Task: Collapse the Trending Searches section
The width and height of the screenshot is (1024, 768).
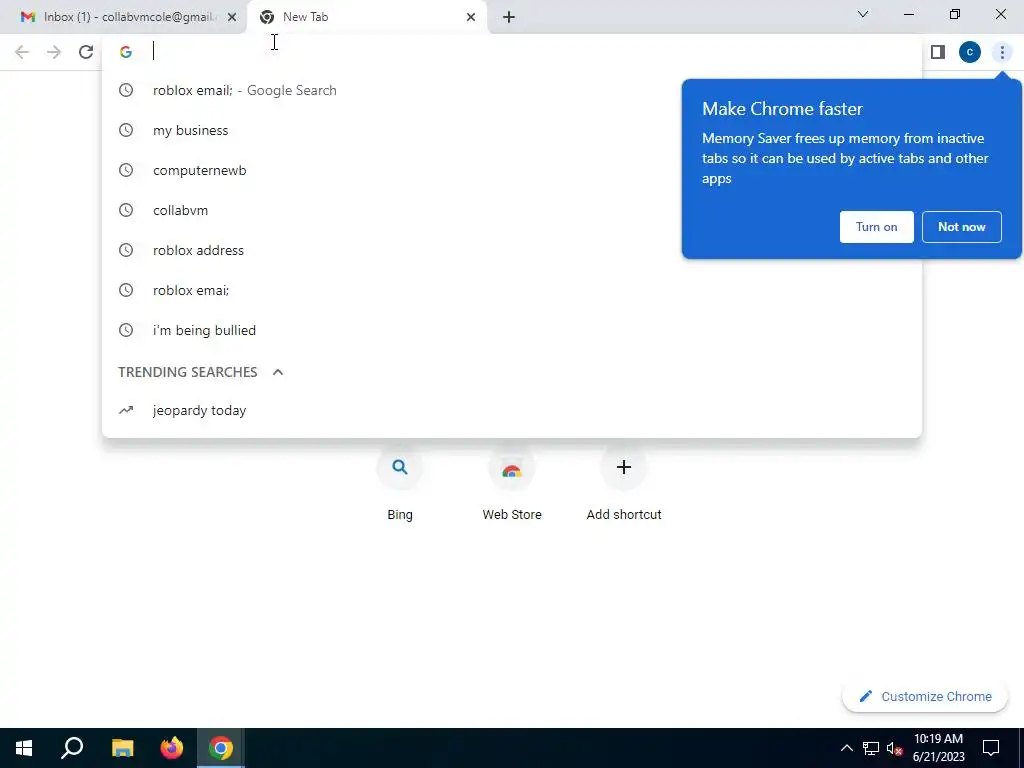Action: 278,372
